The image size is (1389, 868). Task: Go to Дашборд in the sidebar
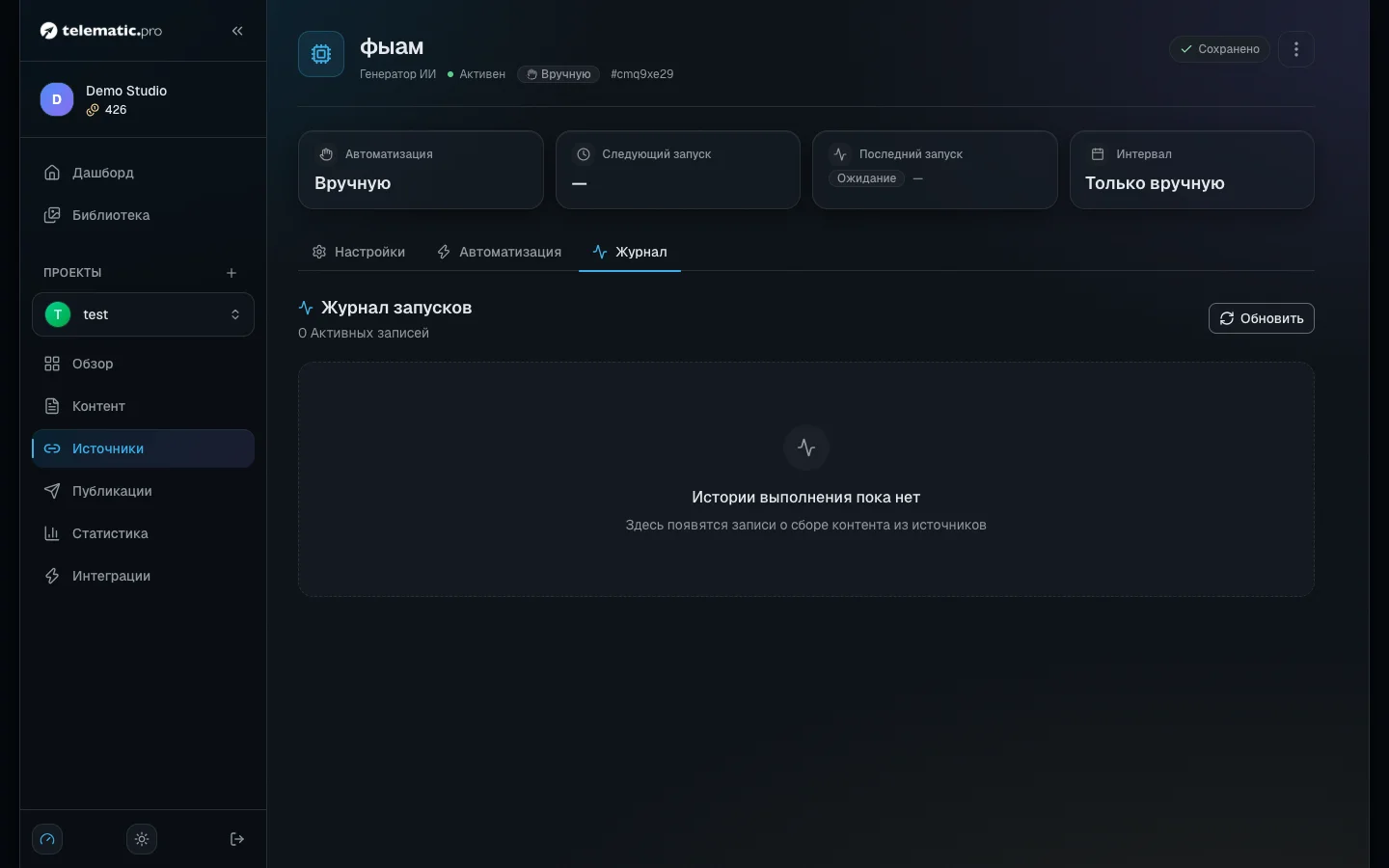coord(143,173)
